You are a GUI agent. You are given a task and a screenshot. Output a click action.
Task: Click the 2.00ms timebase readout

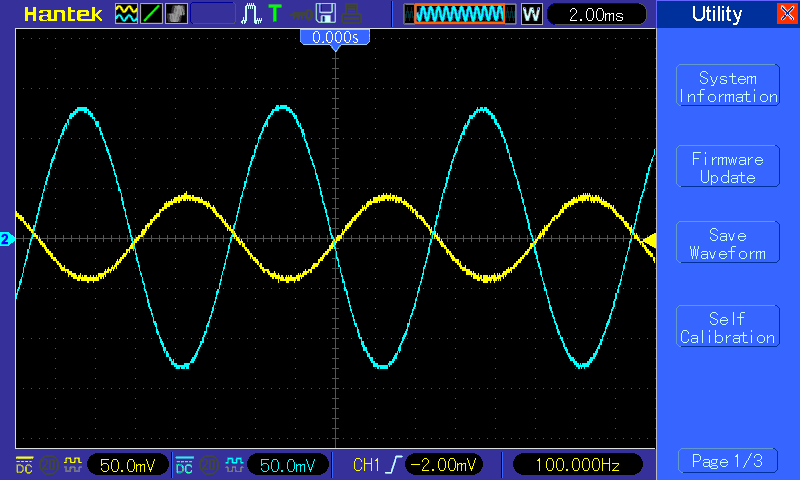tap(596, 14)
